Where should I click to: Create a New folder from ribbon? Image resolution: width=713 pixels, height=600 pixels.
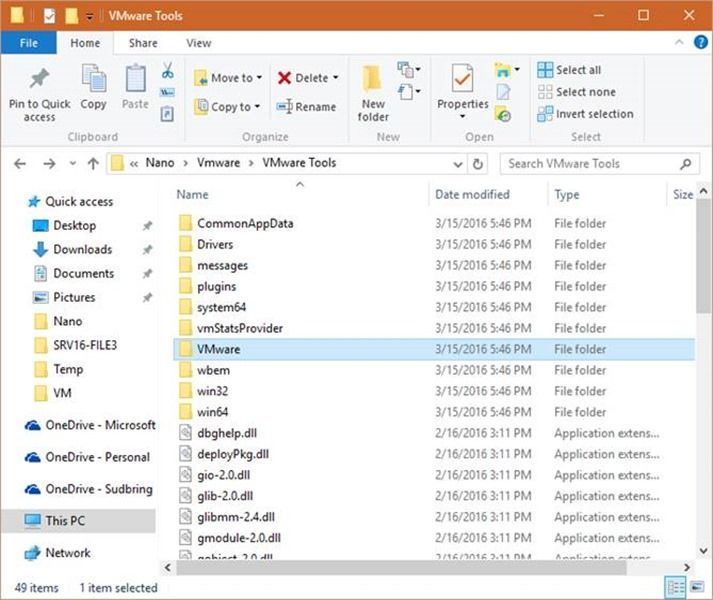pyautogui.click(x=373, y=93)
